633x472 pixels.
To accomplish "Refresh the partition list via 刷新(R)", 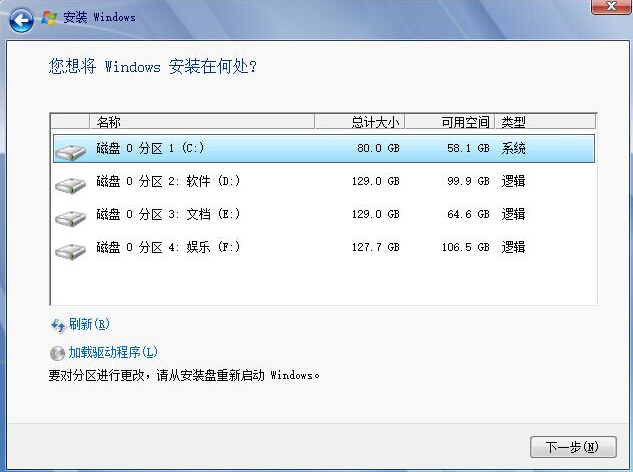I will [x=89, y=324].
